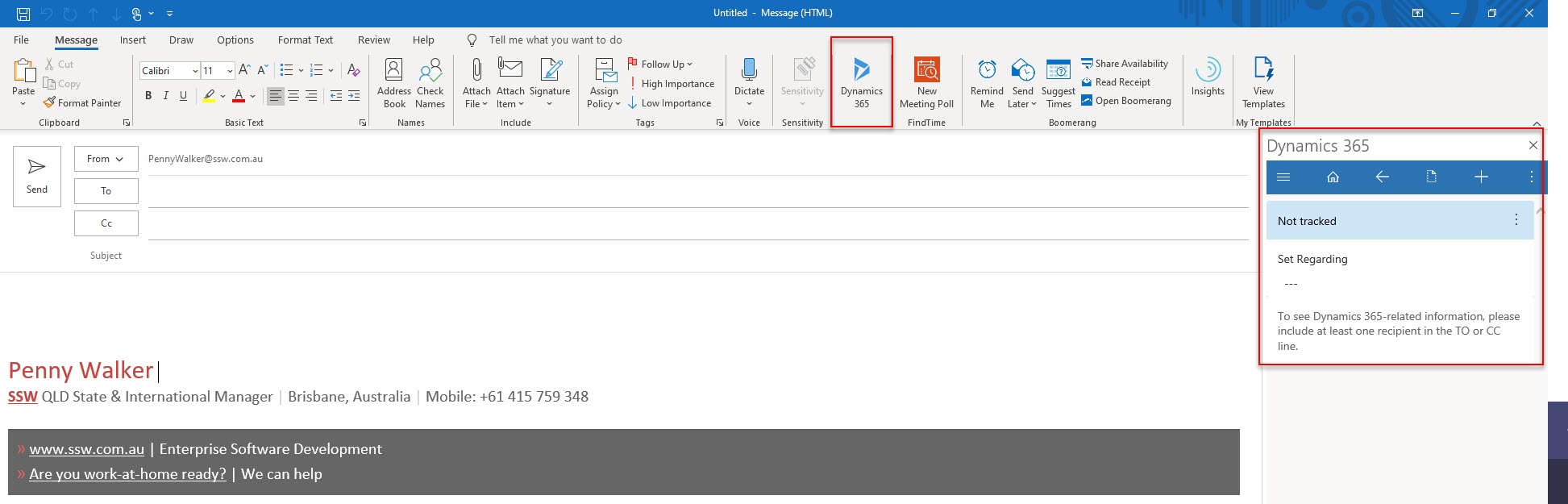
Task: Open the Format Text tab
Action: 305,40
